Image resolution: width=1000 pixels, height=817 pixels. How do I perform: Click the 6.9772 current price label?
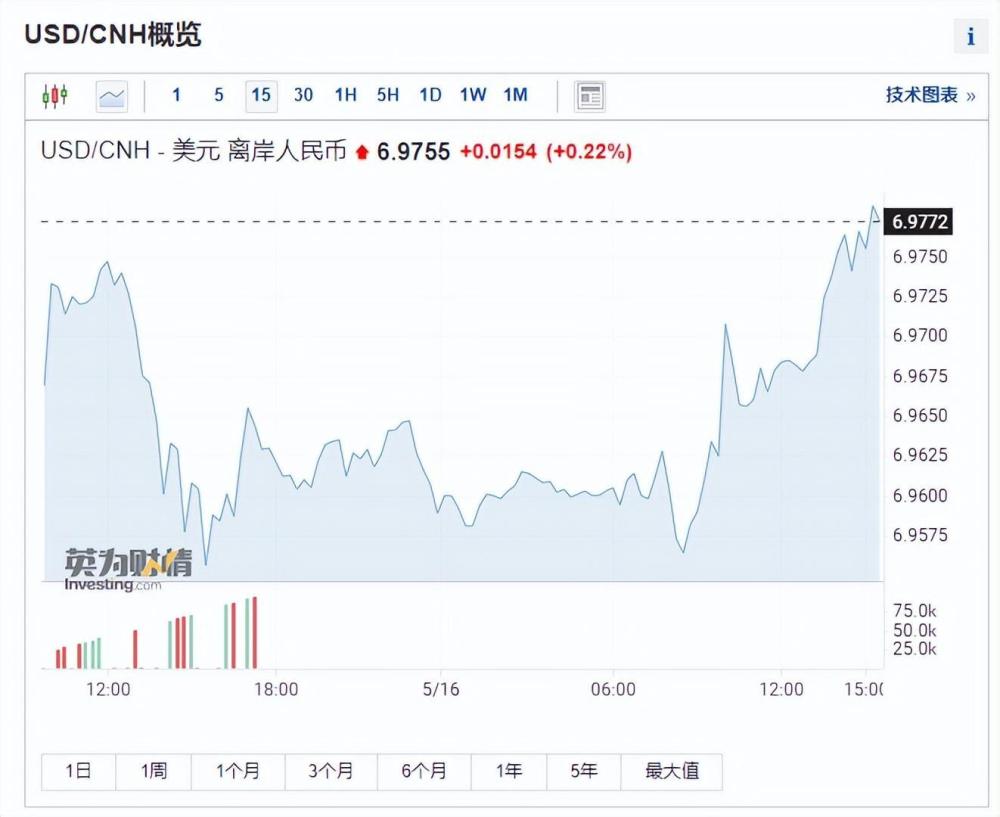918,221
